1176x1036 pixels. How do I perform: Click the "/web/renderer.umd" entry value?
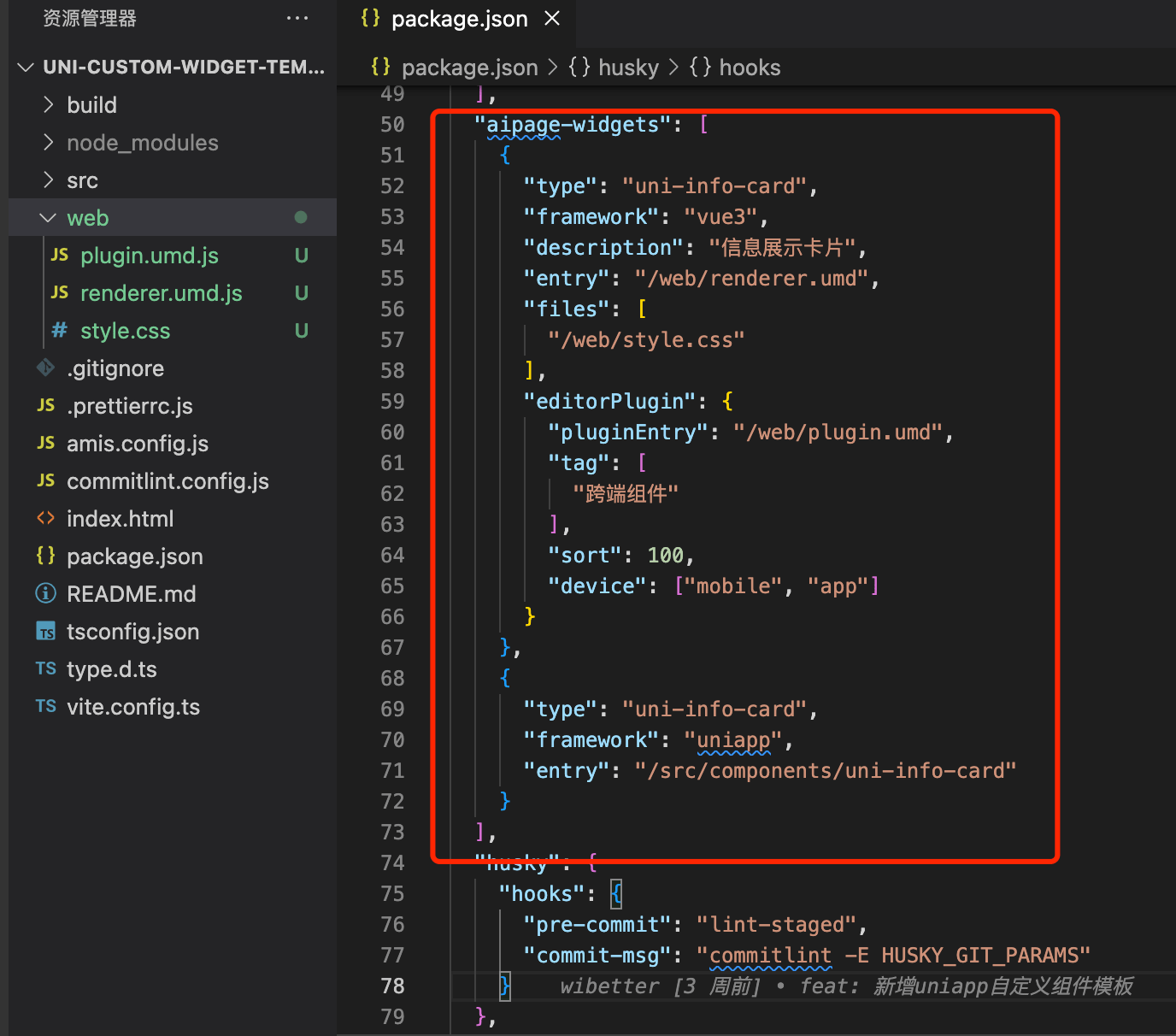coord(751,279)
